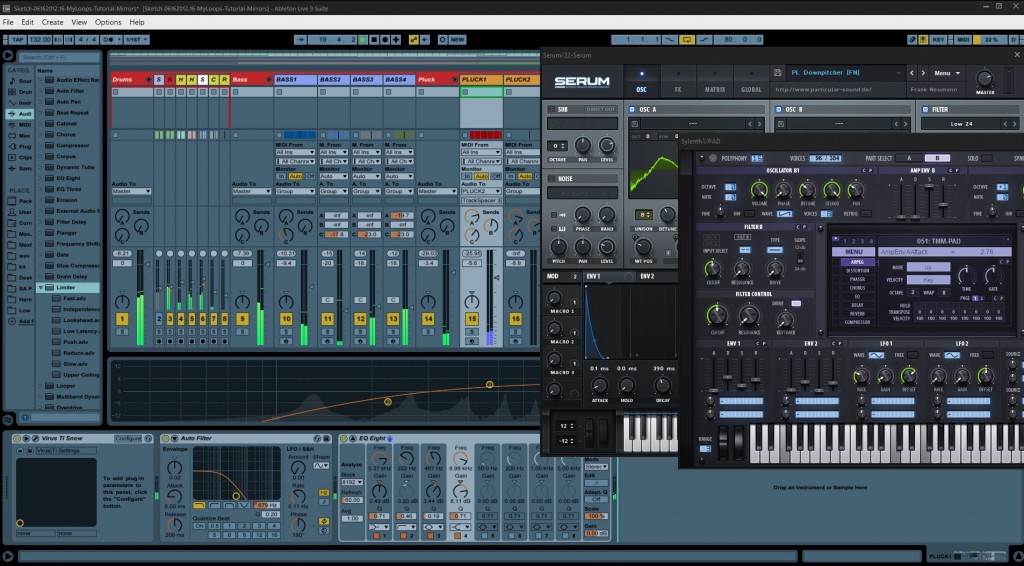
Task: Start playback with transport Play button
Action: tap(363, 40)
